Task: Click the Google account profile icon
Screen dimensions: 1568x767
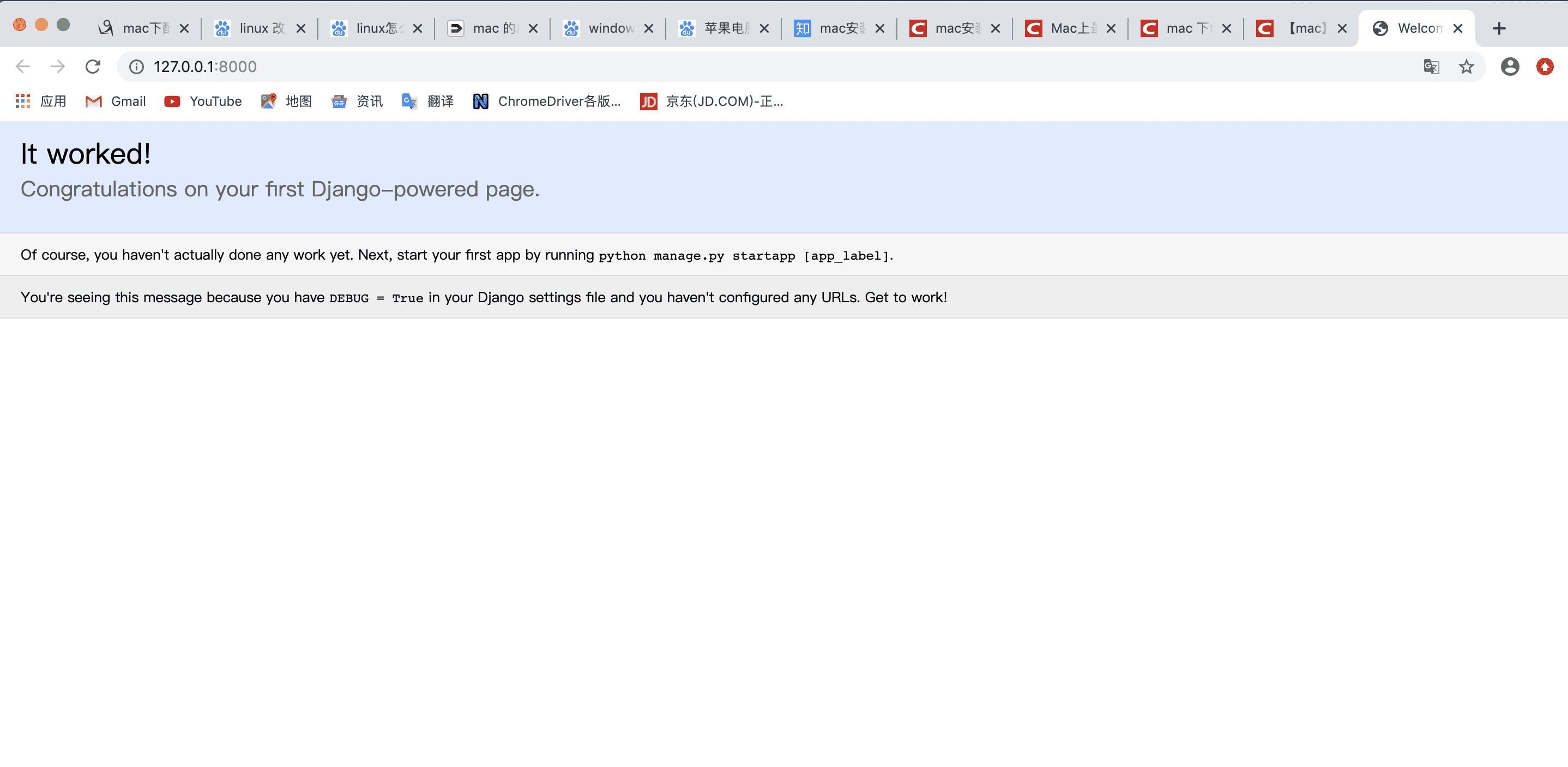Action: click(x=1509, y=67)
